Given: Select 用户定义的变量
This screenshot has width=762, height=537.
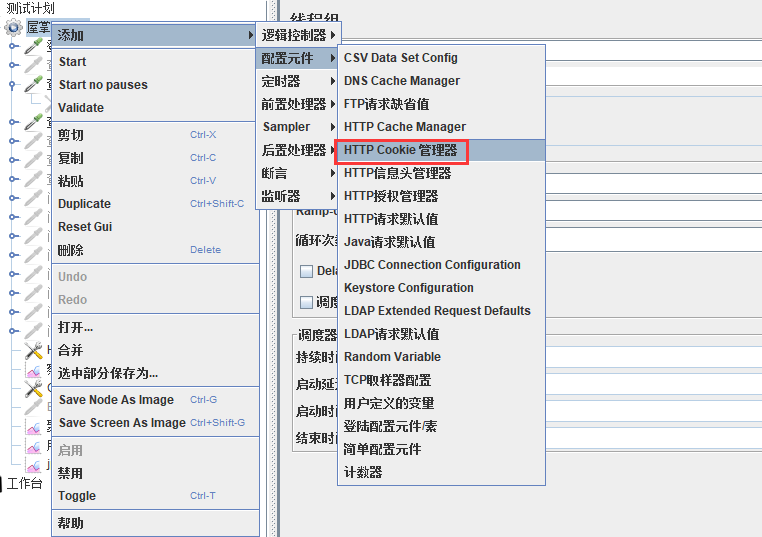Looking at the screenshot, I should point(441,403).
